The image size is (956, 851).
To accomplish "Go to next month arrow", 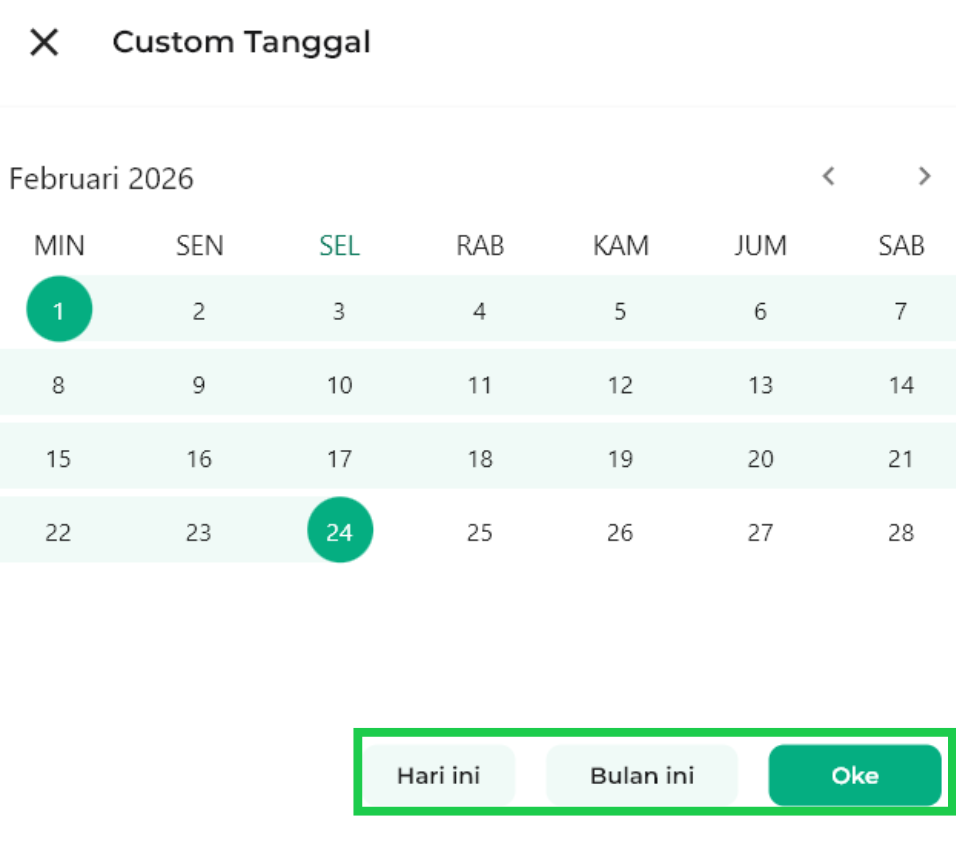I will click(924, 176).
